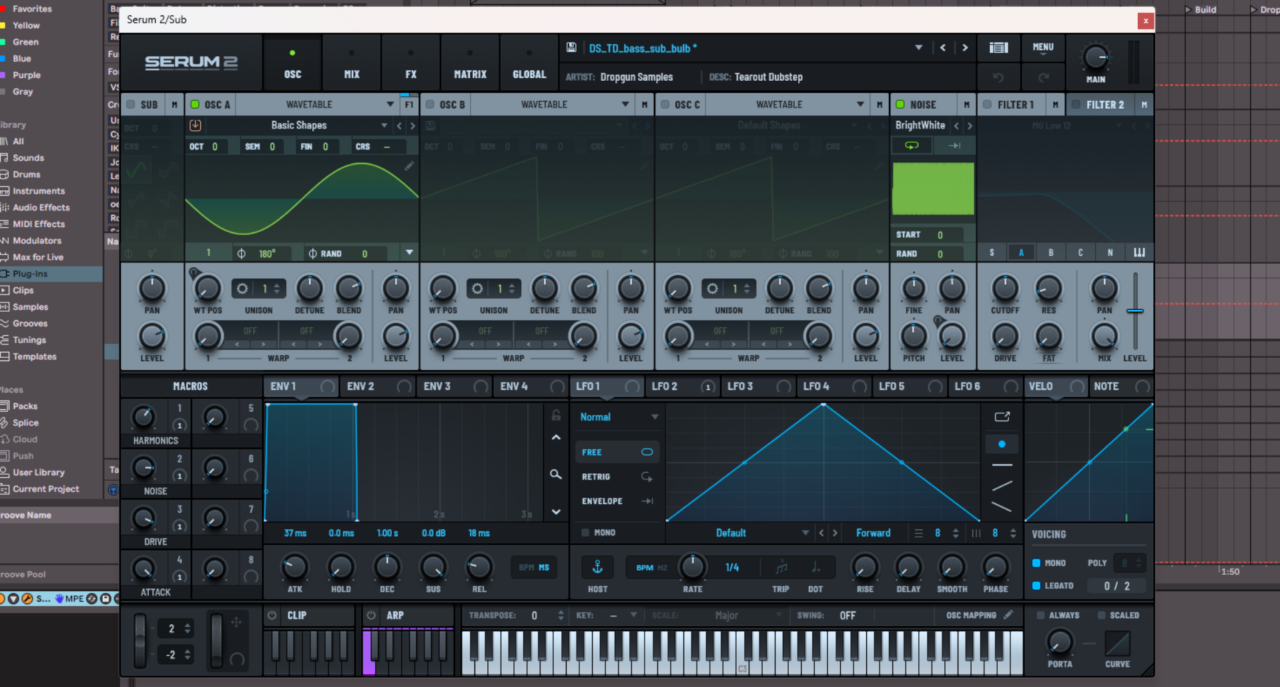Click filter routing B button

(x=1050, y=252)
